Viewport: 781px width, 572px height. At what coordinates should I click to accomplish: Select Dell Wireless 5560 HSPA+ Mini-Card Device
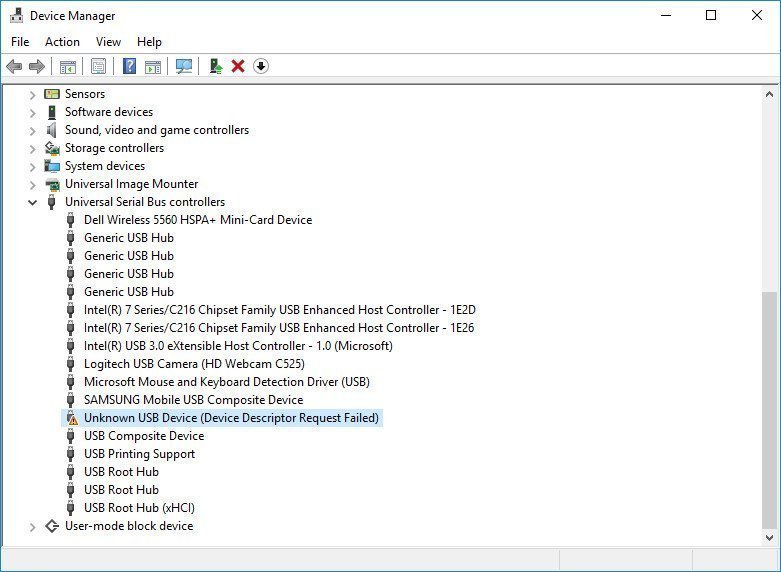pos(198,220)
